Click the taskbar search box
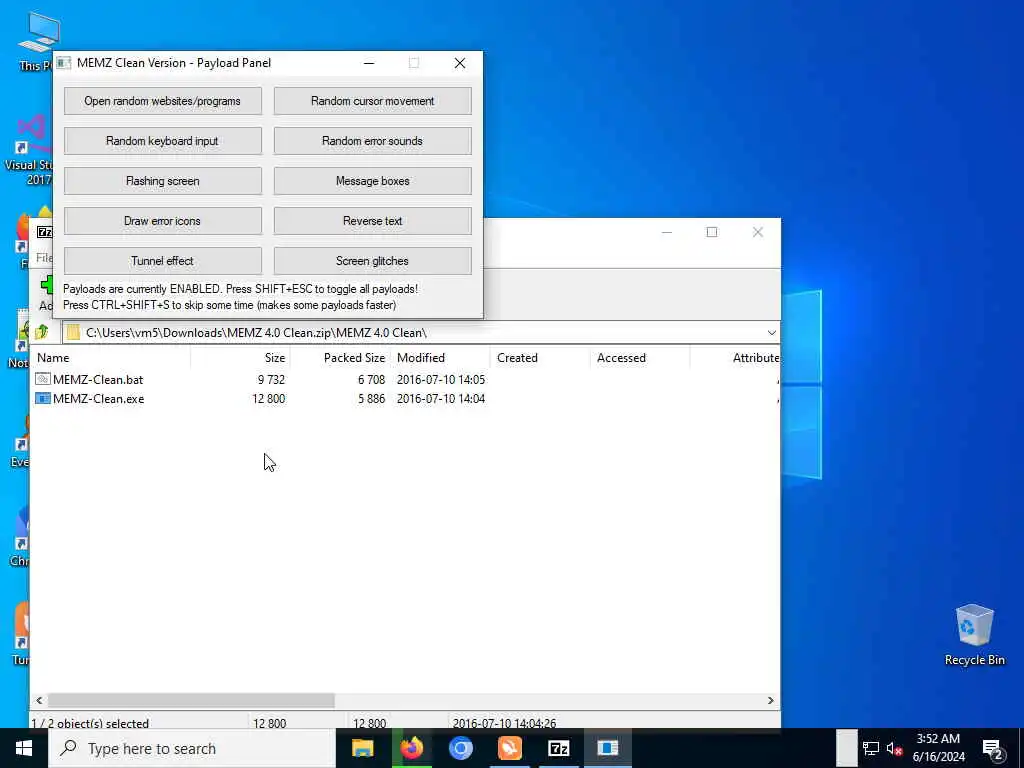Screen dimensions: 1024x768 click(192, 748)
